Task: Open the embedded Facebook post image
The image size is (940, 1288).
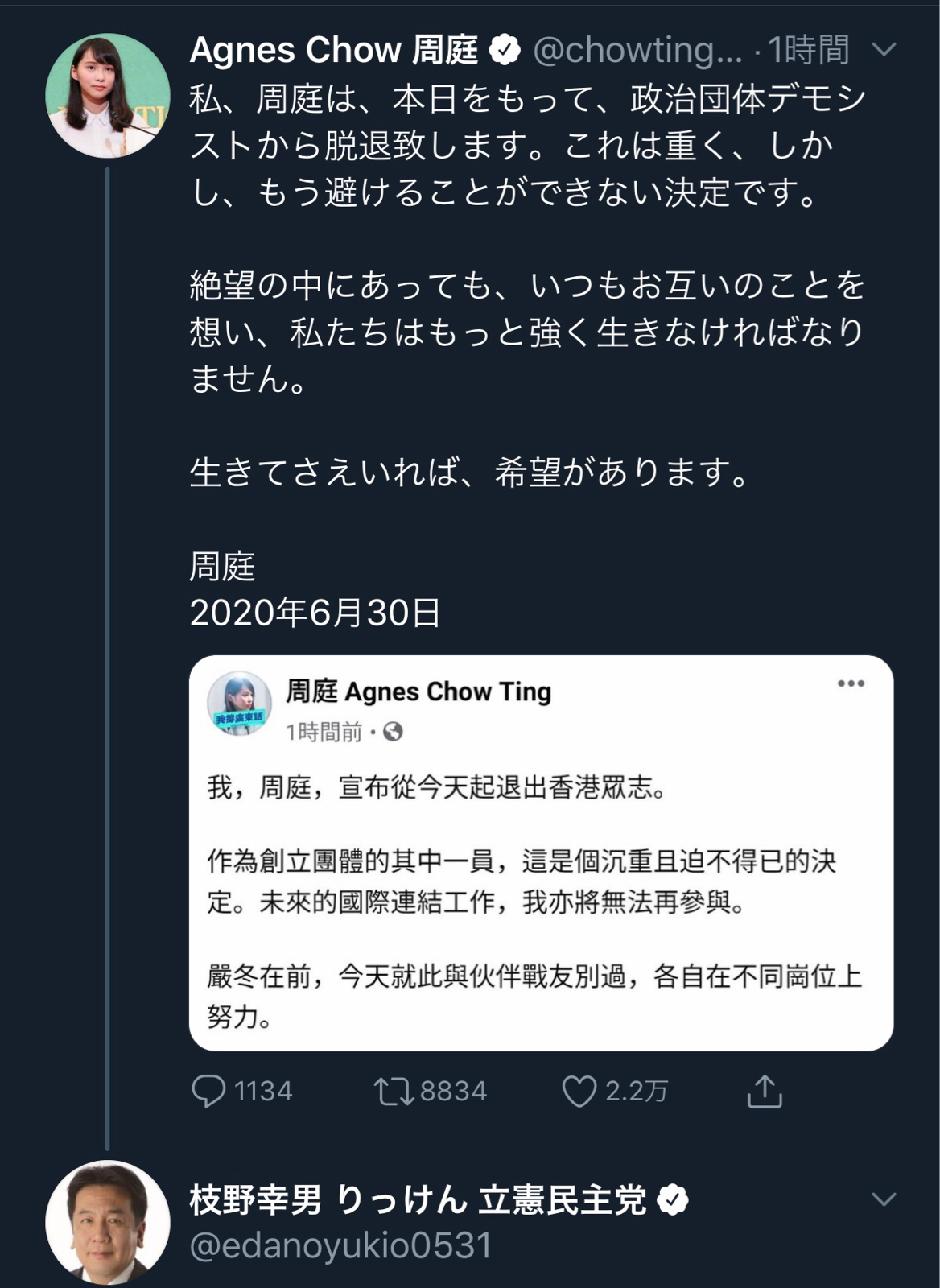Action: (x=541, y=853)
